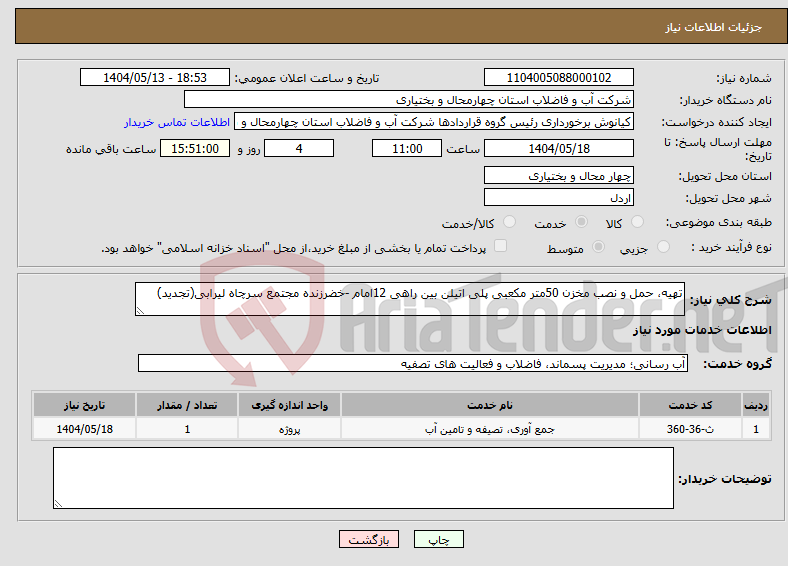This screenshot has height=566, width=788.
Task: Click the unit cell پروژه
Action: [289, 429]
